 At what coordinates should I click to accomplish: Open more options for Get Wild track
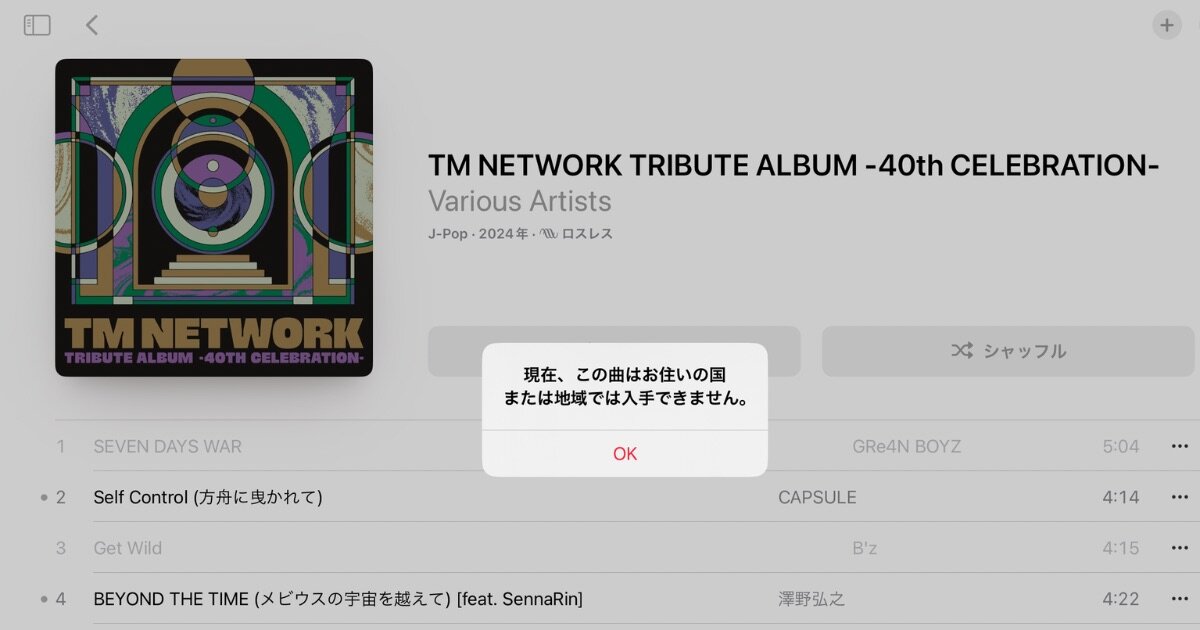pos(1180,548)
